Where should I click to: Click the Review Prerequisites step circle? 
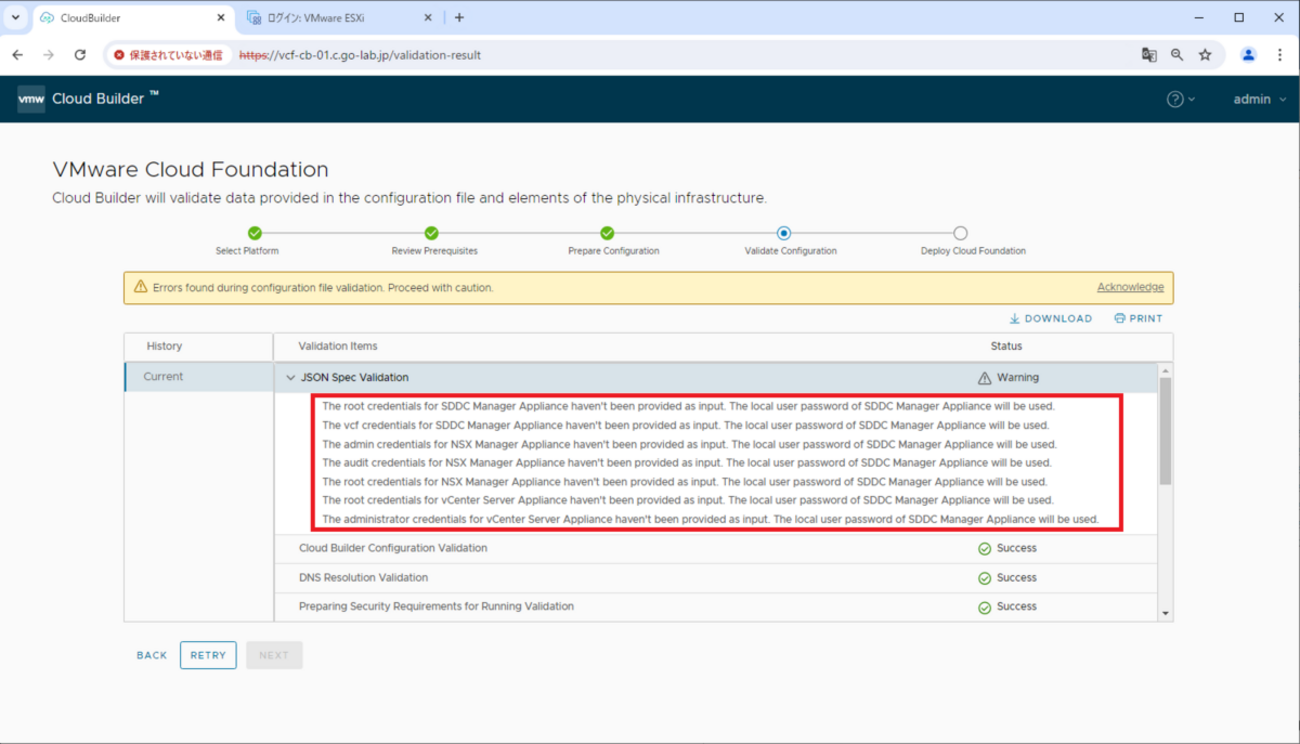(x=431, y=233)
